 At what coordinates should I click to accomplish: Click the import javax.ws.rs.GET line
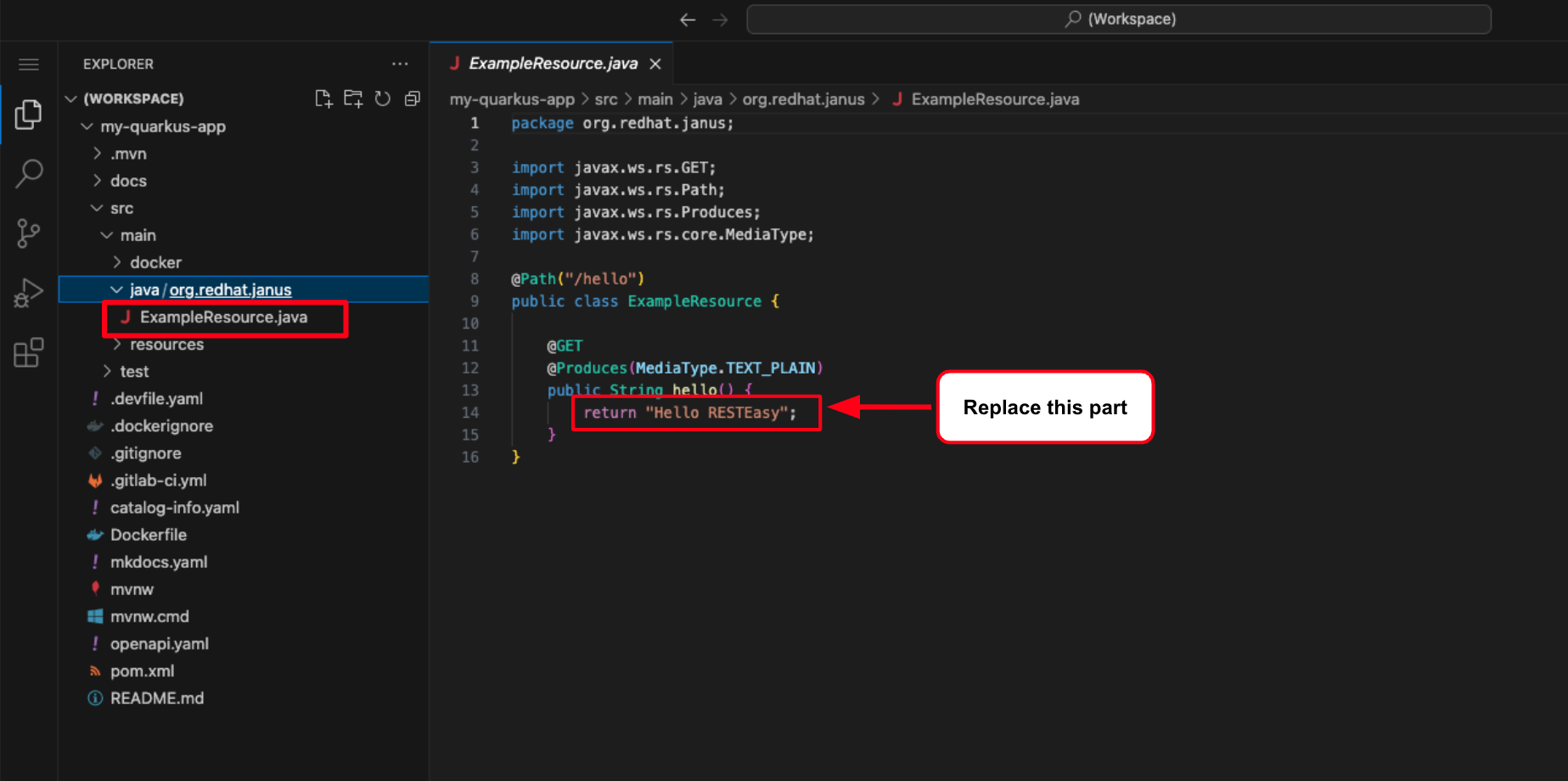[x=614, y=167]
